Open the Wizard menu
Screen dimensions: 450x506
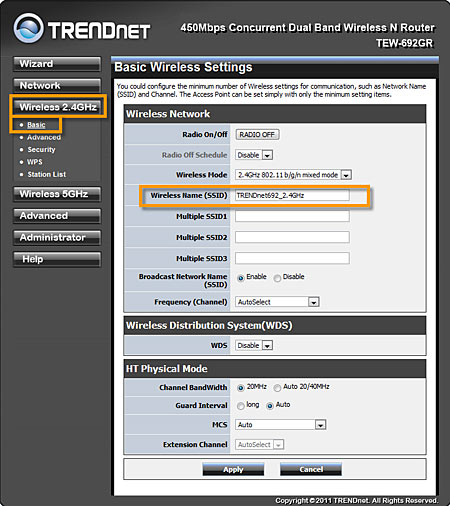click(57, 64)
